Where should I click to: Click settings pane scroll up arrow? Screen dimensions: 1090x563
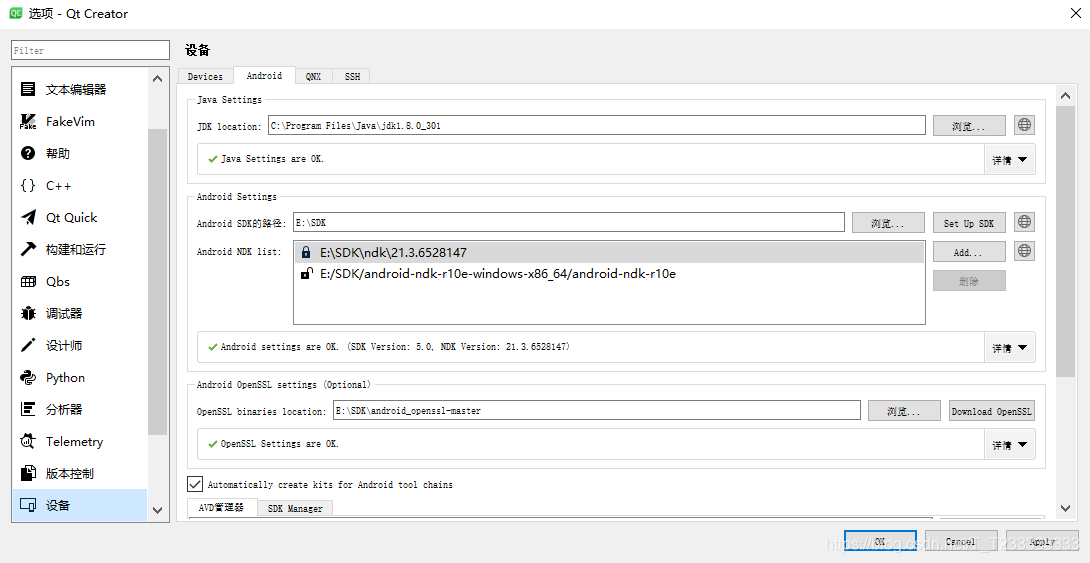point(1066,96)
